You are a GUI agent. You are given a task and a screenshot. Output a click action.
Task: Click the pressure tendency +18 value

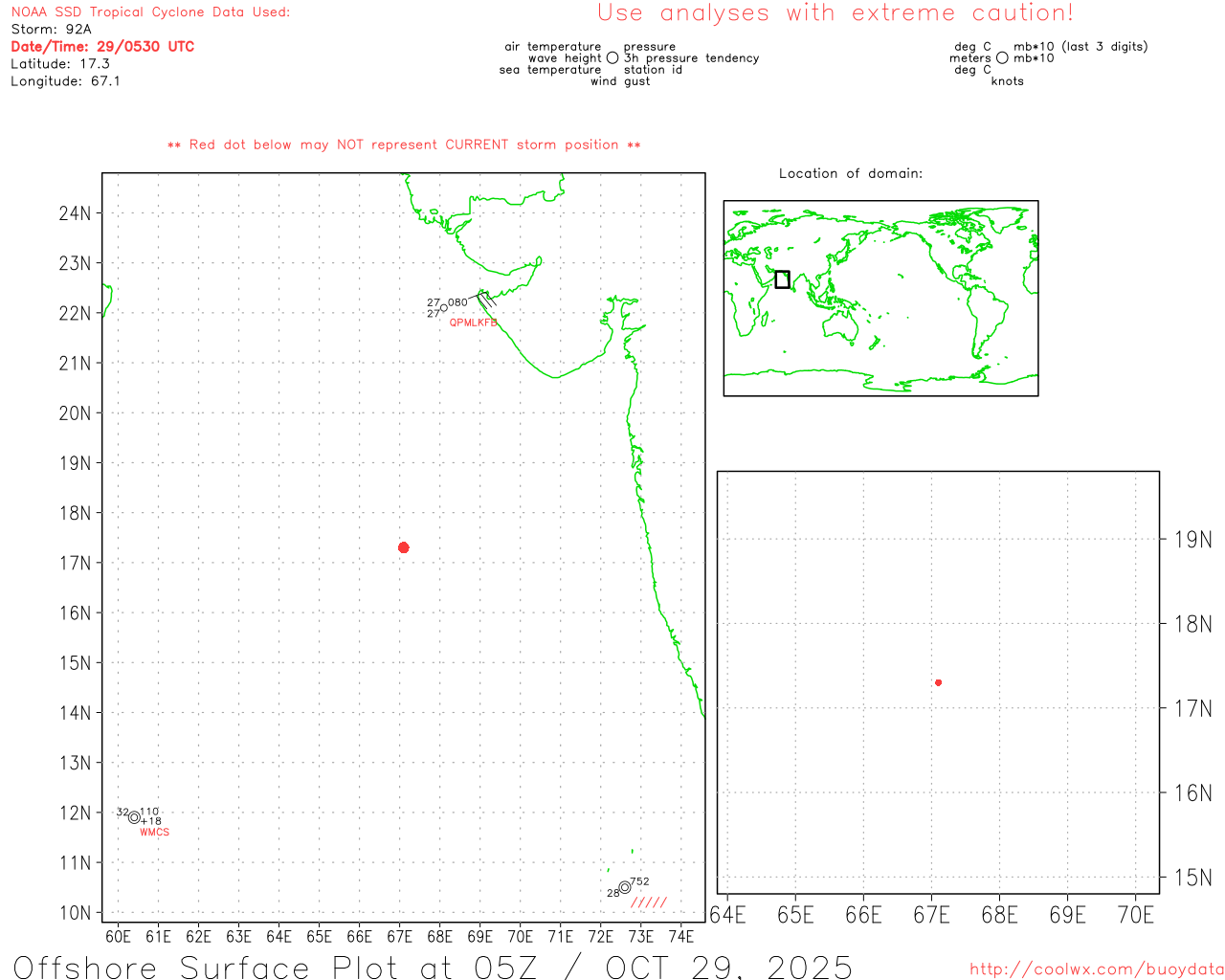tap(151, 821)
